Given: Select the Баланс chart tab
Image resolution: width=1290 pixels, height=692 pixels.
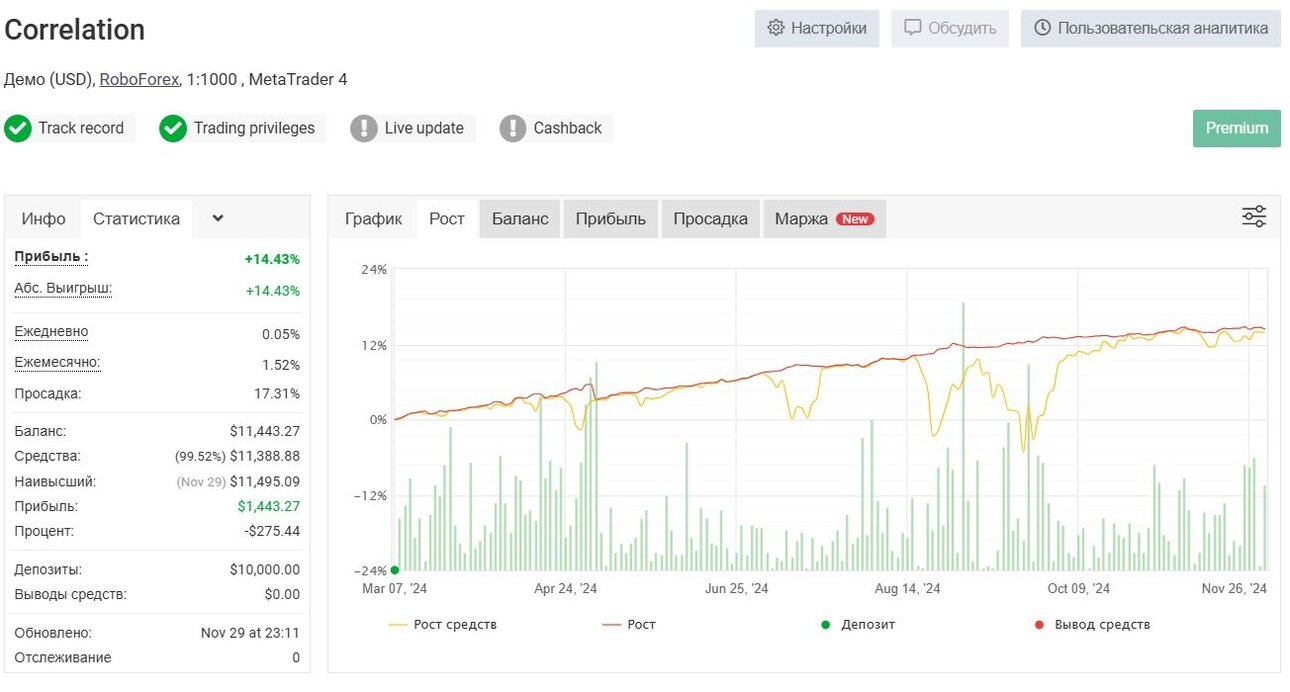Looking at the screenshot, I should click(520, 219).
